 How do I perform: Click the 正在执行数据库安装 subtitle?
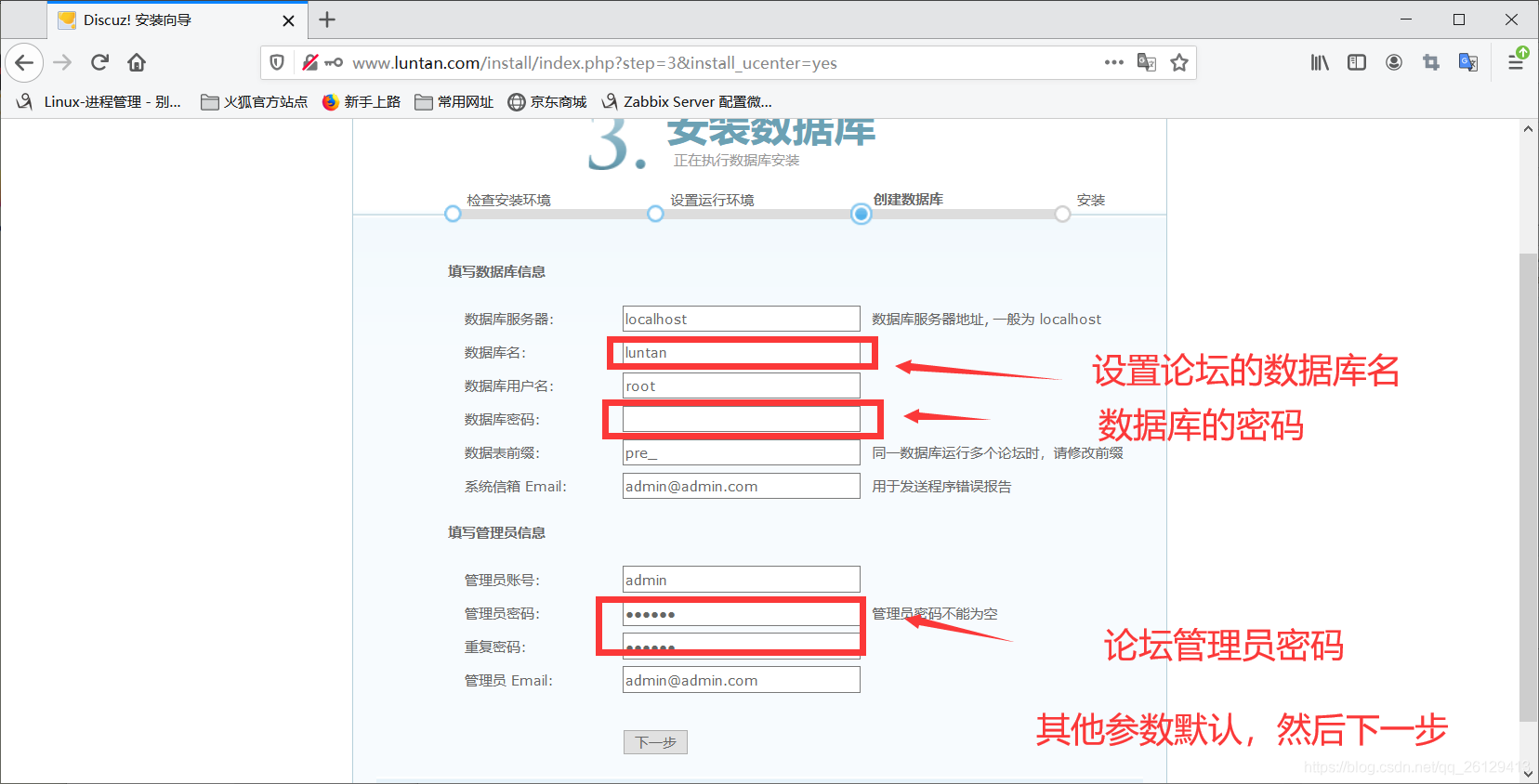coord(736,160)
